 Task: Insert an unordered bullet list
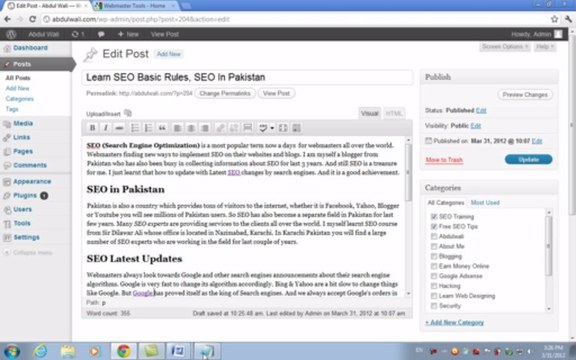click(x=135, y=128)
